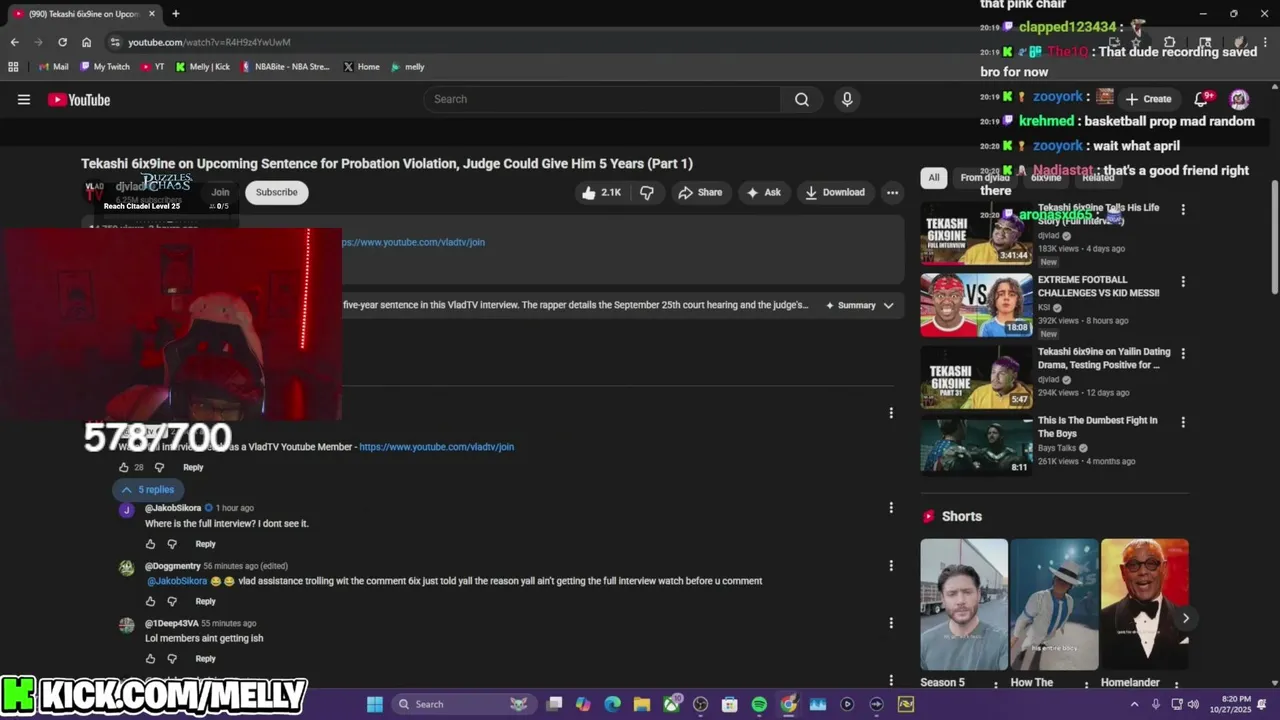
Task: Open options menu for Doggmentry's comment
Action: [x=891, y=566]
